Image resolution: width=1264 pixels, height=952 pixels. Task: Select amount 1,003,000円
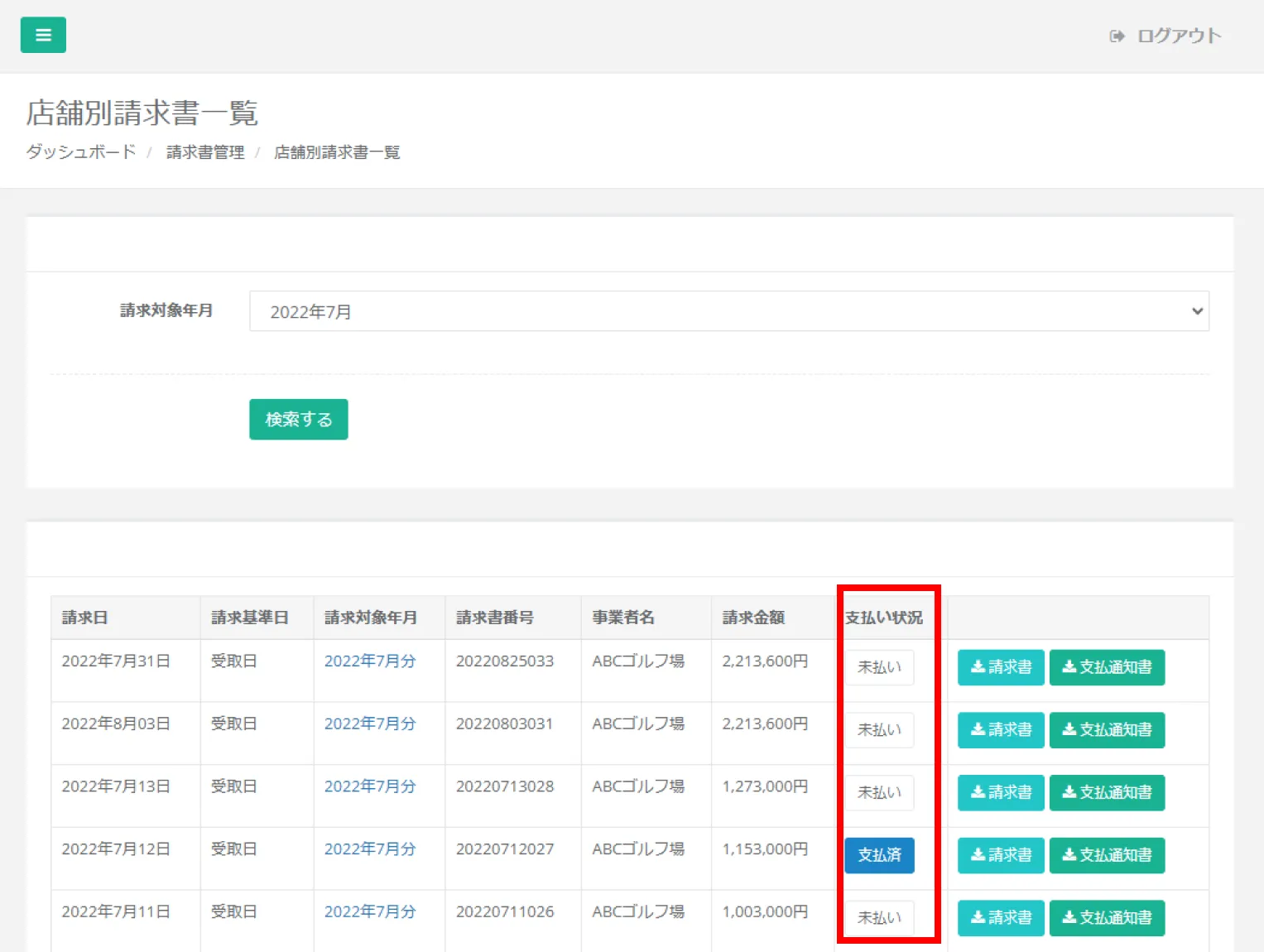click(765, 911)
